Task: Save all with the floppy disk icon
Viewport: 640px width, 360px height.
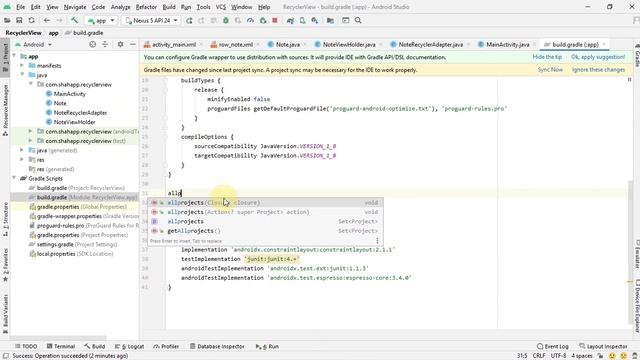Action: click(x=19, y=20)
